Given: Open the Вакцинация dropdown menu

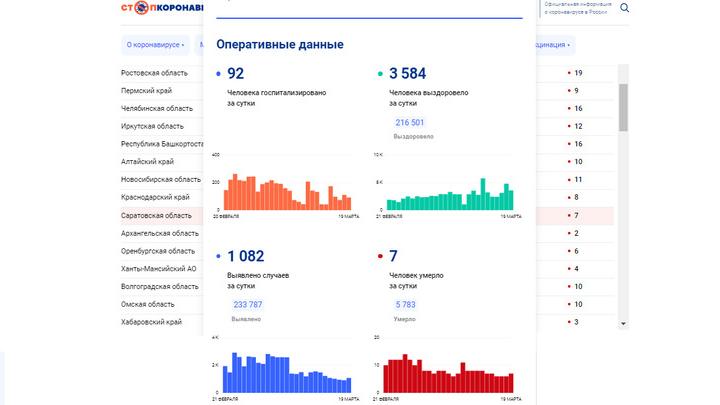Looking at the screenshot, I should (x=555, y=45).
